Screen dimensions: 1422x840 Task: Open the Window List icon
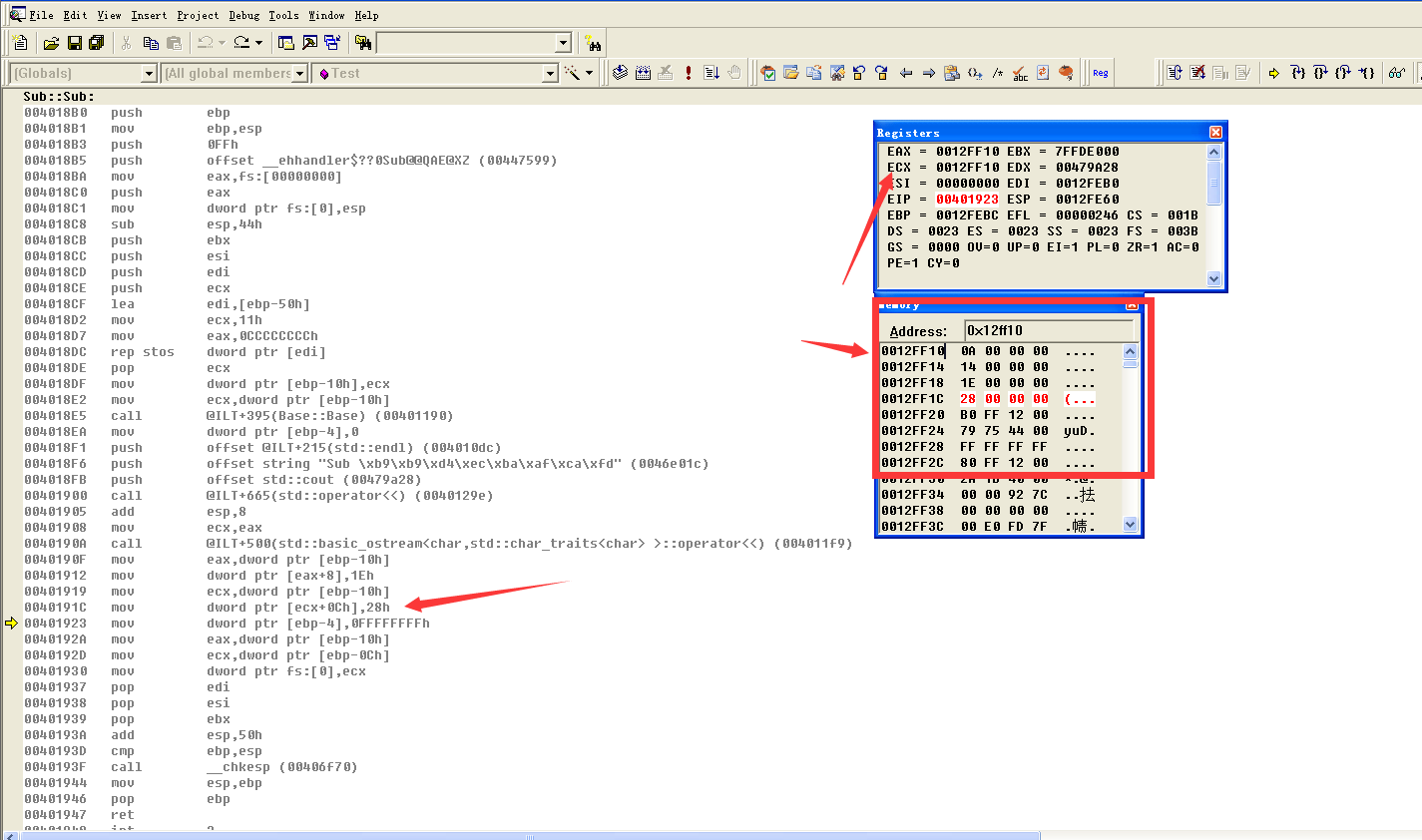(x=332, y=43)
